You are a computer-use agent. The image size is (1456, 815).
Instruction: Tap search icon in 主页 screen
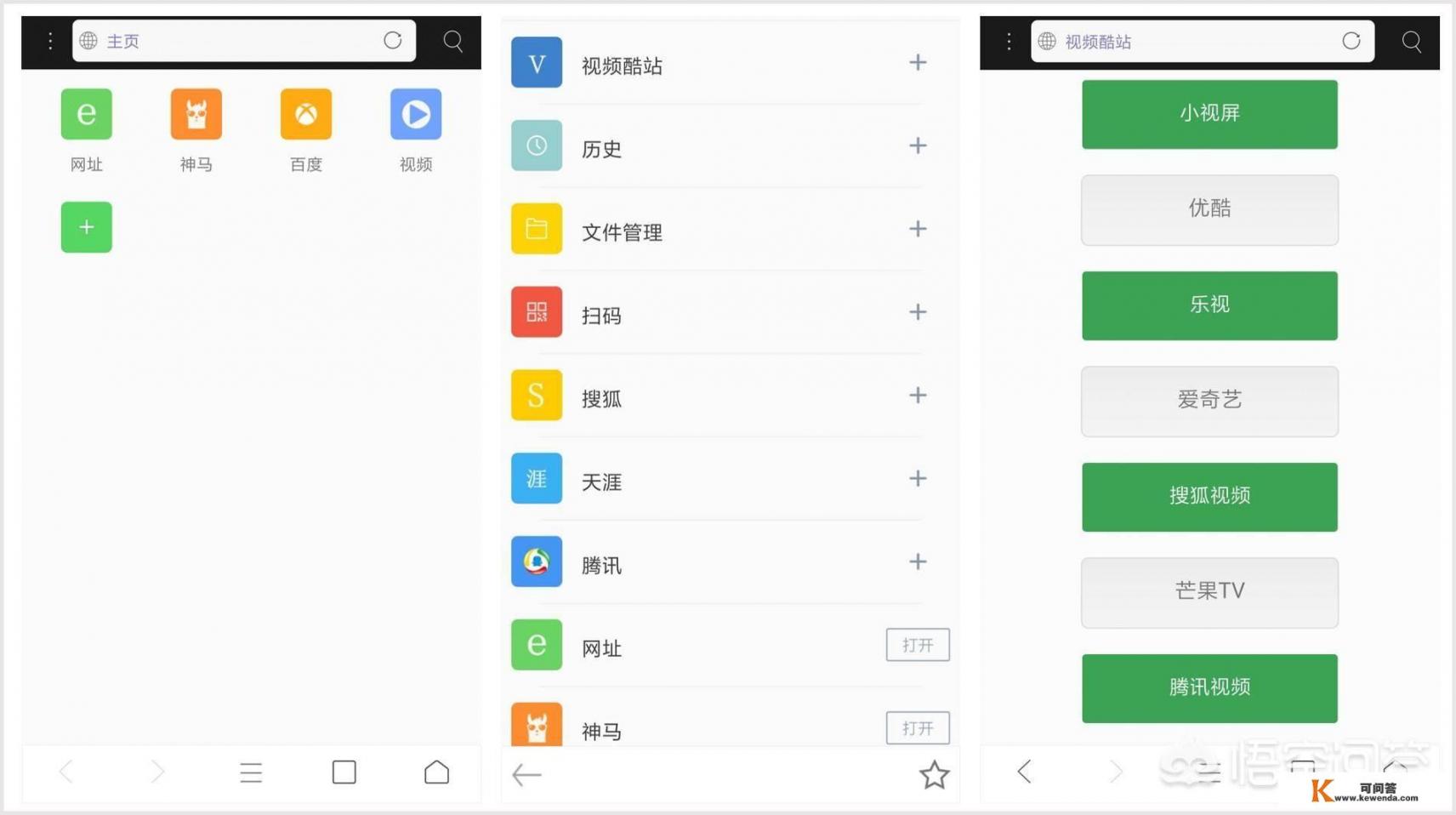click(x=453, y=41)
